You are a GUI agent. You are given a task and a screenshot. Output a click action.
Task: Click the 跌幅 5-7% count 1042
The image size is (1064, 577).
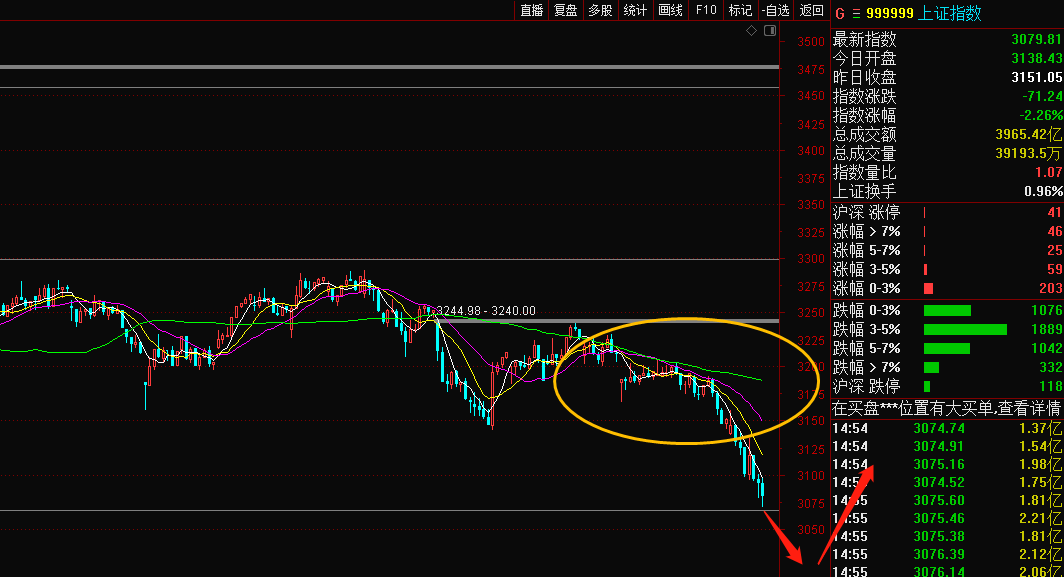(1046, 348)
